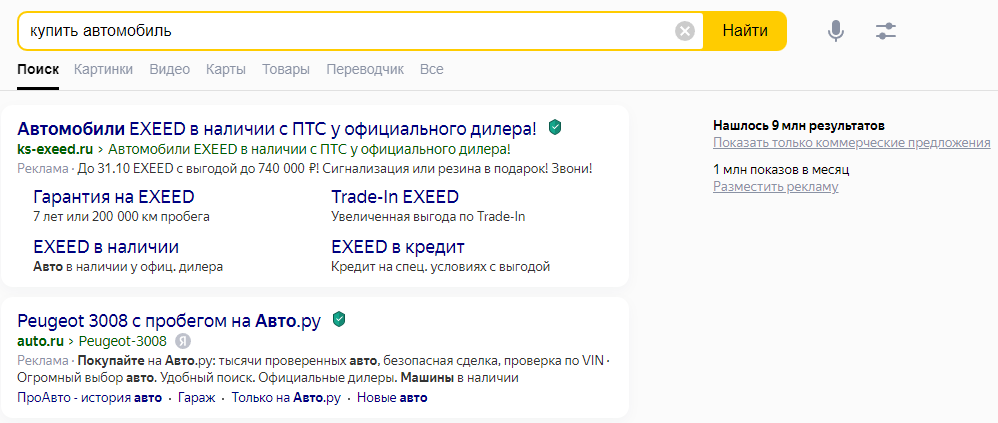Open Trade-In EXEED sitelink
The image size is (998, 423).
pos(395,197)
